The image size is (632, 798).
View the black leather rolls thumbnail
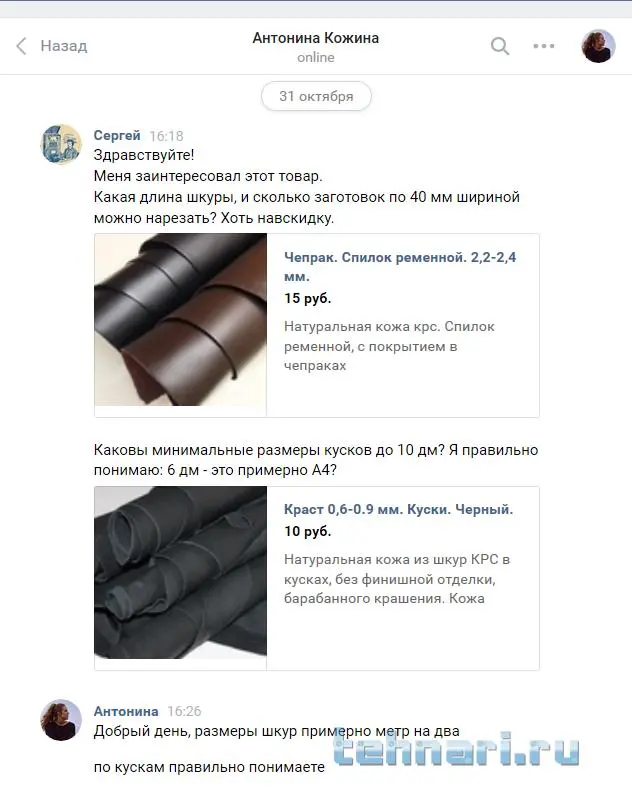click(181, 573)
